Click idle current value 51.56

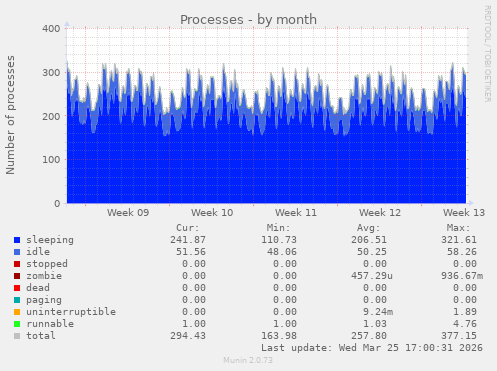[191, 252]
